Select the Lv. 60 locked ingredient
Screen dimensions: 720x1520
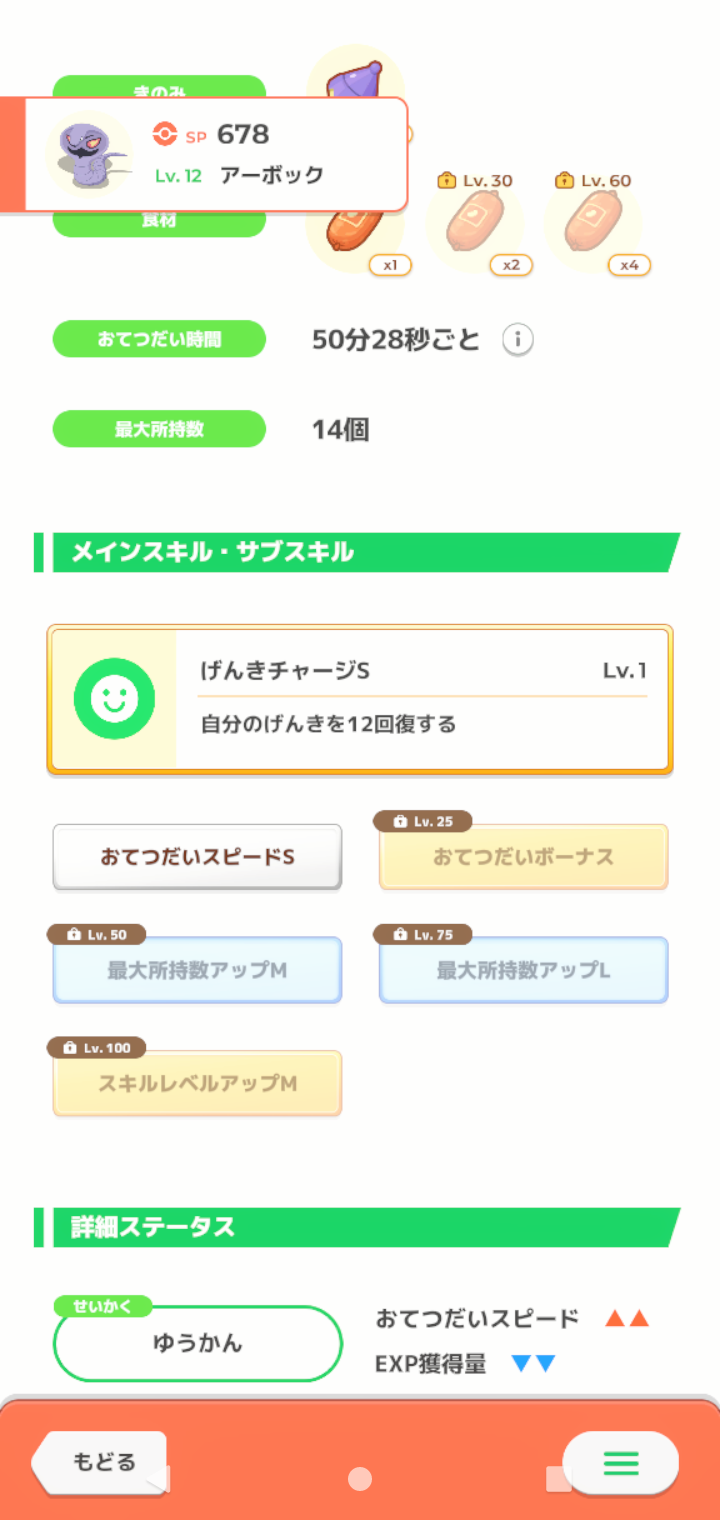(593, 222)
